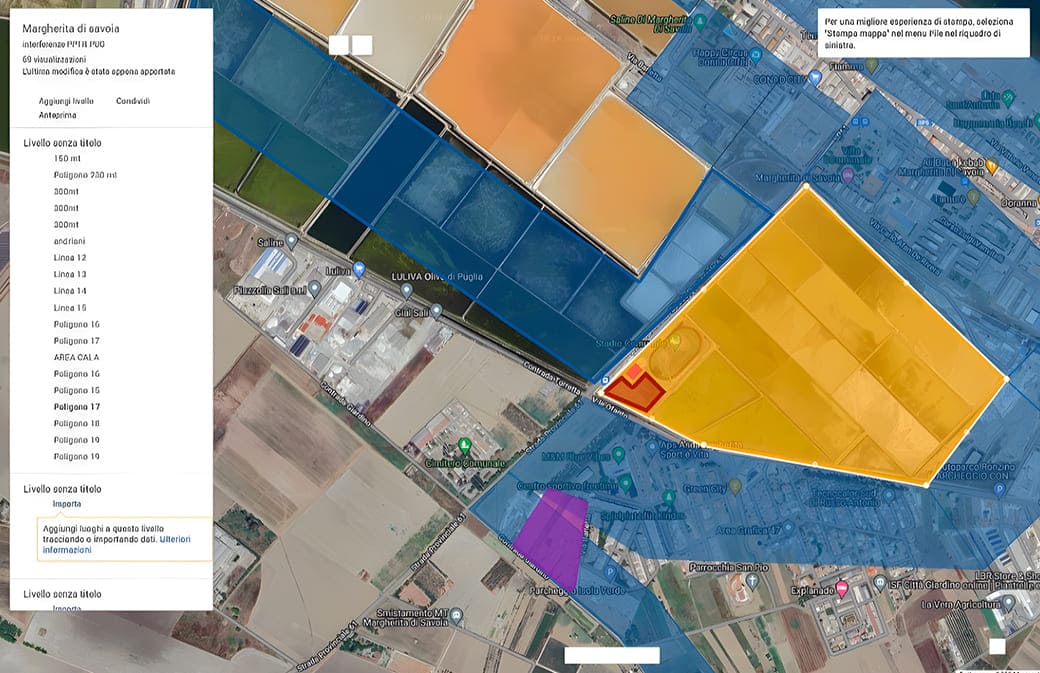Open the Anteprima preview

58,116
